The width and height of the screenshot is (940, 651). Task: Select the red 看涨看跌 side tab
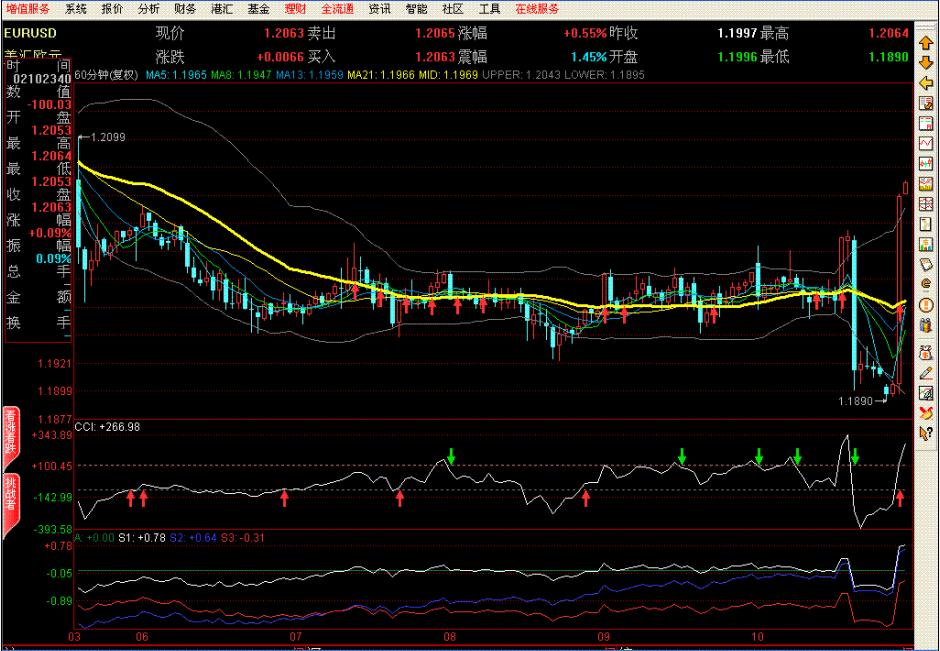point(11,439)
